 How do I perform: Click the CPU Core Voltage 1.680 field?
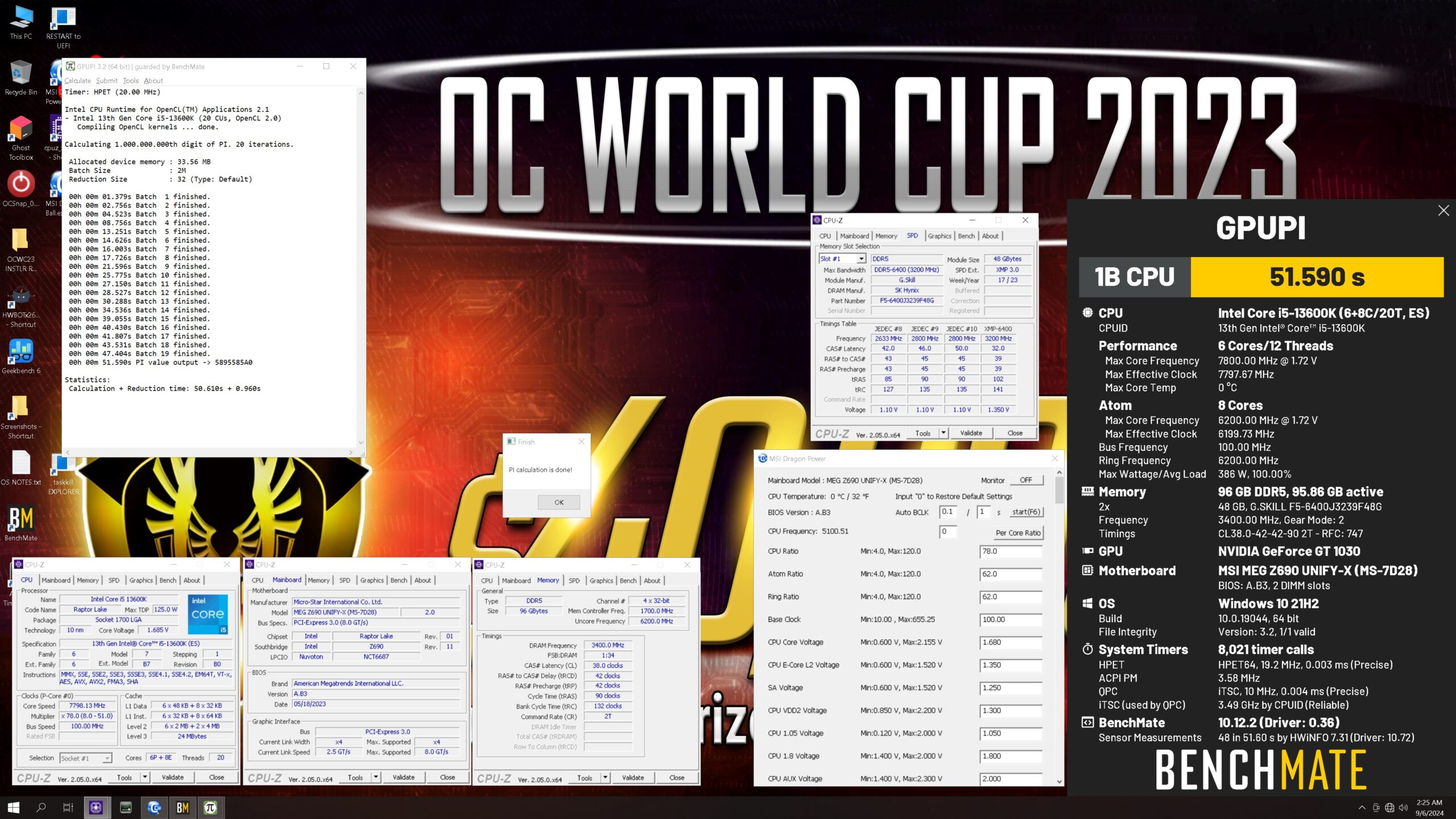click(x=1011, y=642)
